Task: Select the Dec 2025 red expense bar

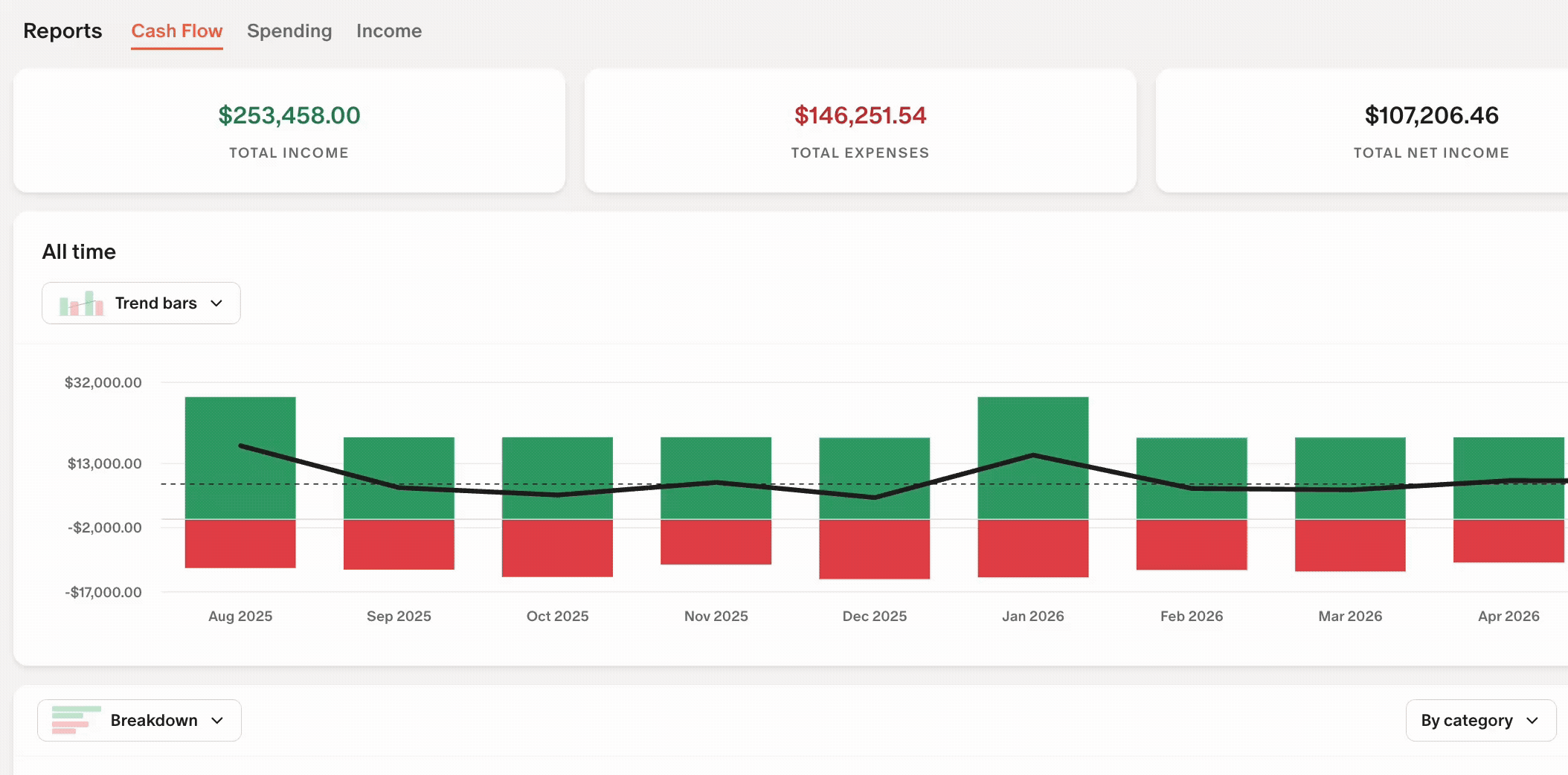Action: tap(875, 549)
